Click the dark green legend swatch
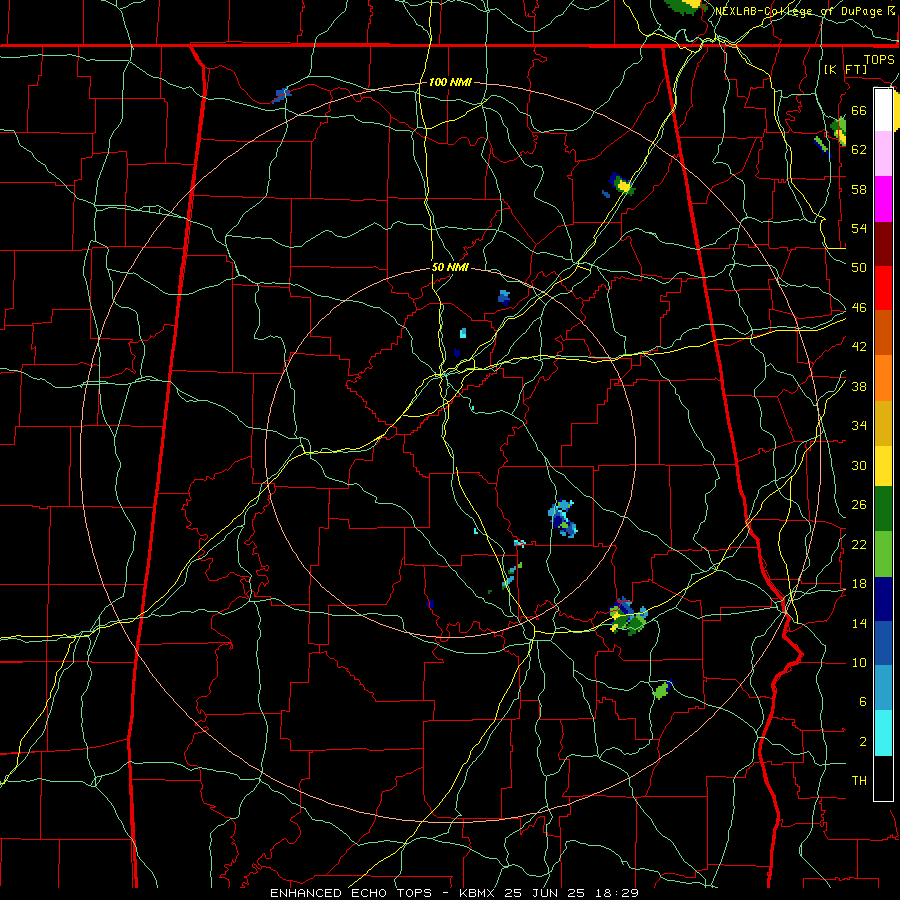900x900 pixels. pos(883,509)
